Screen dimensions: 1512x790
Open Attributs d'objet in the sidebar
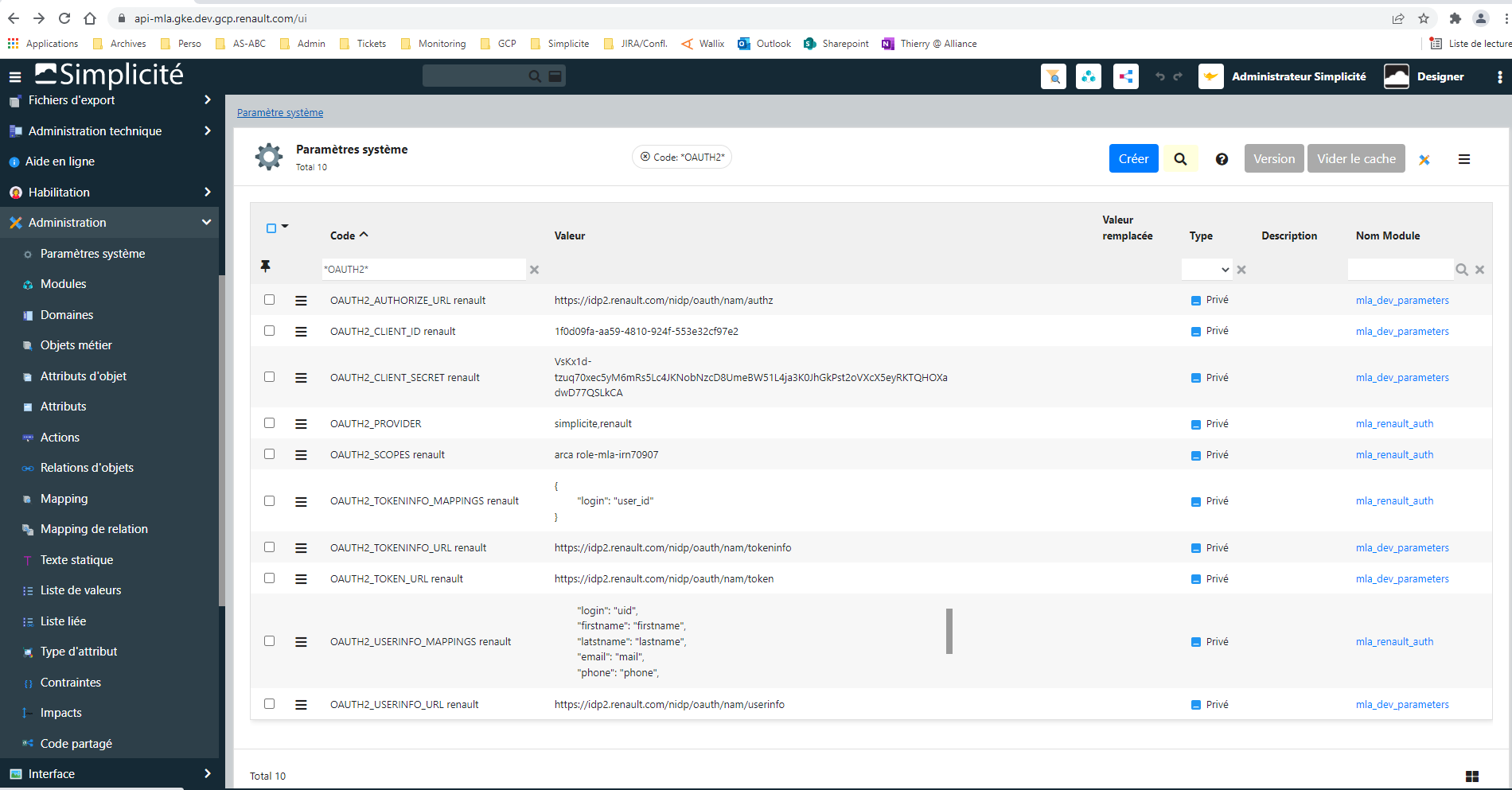[83, 376]
